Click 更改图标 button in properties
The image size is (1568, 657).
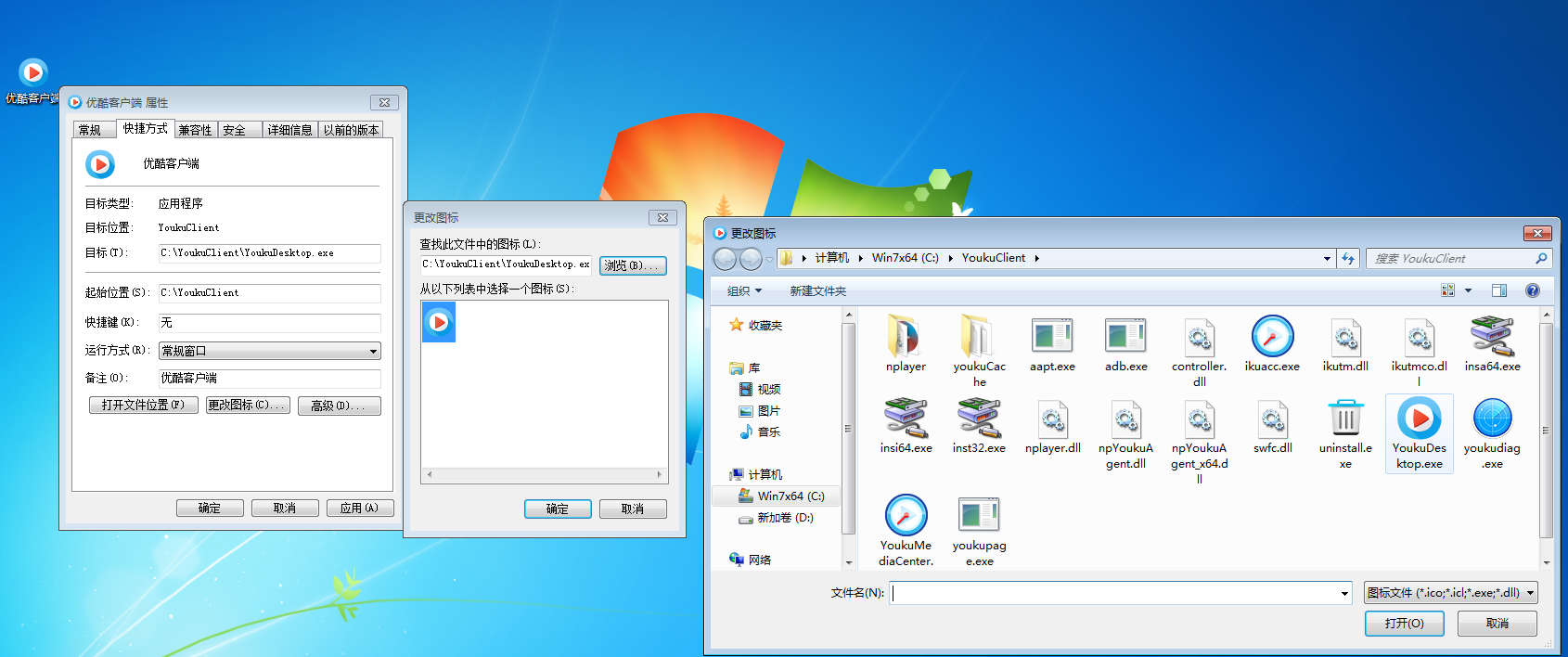click(x=248, y=406)
